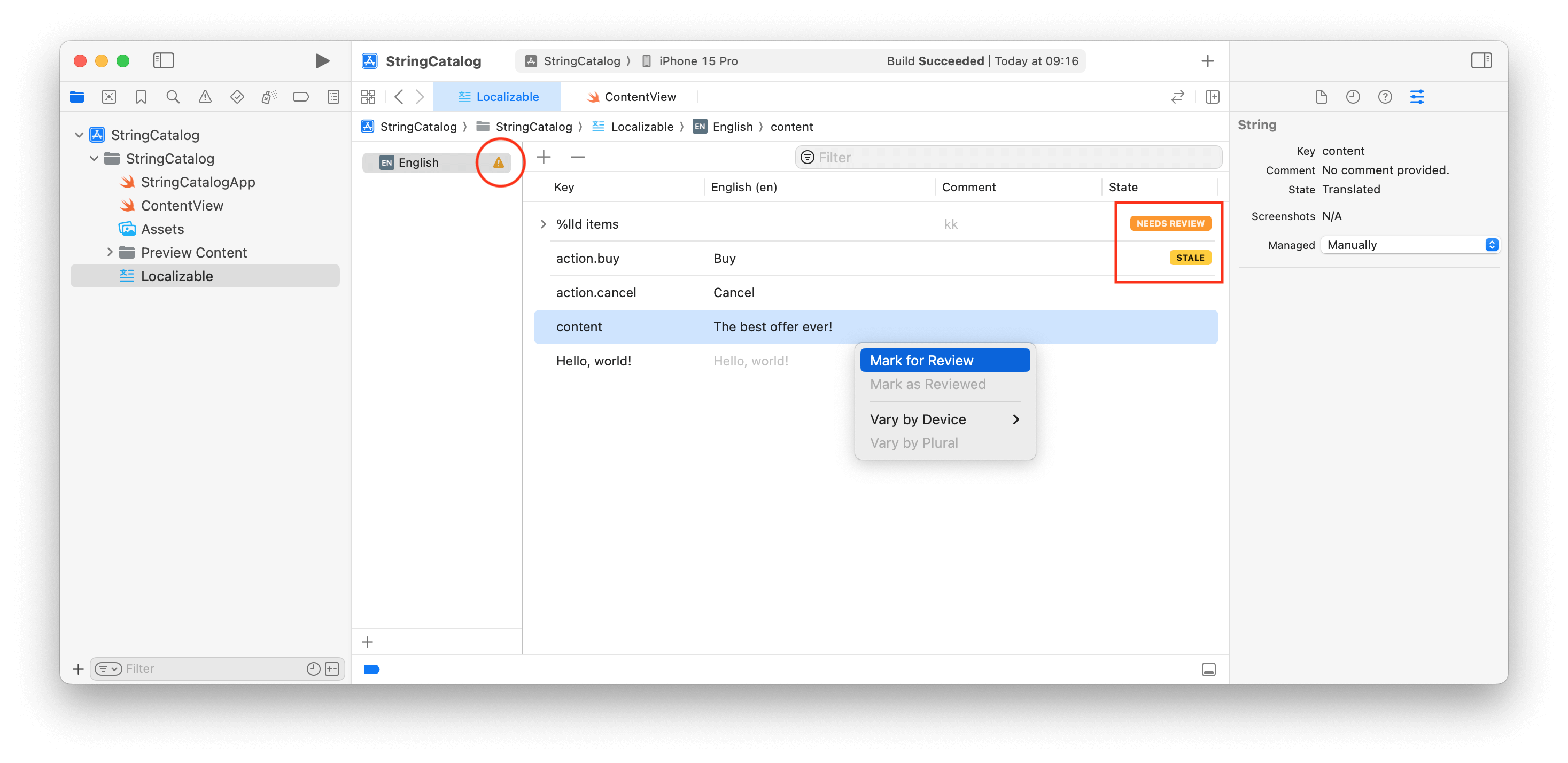Screen dimensions: 1568x763
Task: Click the editor options swap-arrows icon
Action: pyautogui.click(x=1177, y=96)
